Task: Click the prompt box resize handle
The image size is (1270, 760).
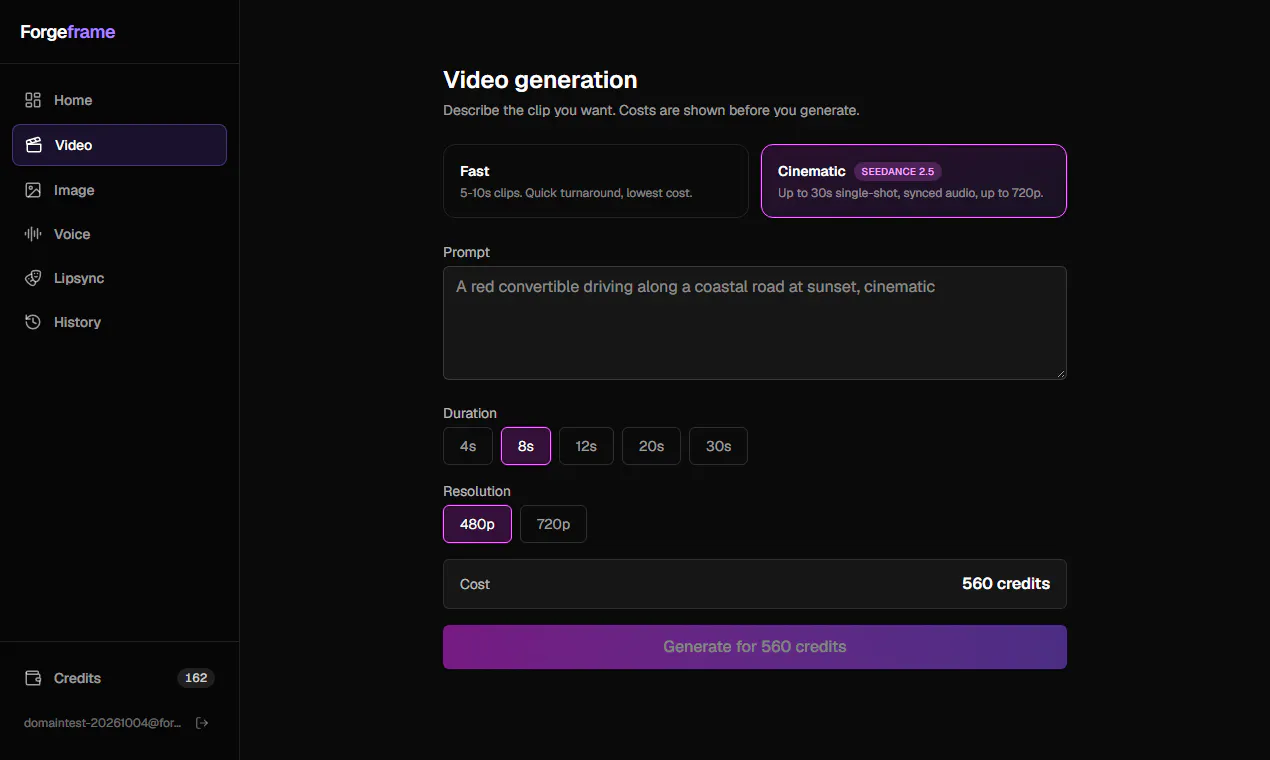Action: coord(1060,373)
